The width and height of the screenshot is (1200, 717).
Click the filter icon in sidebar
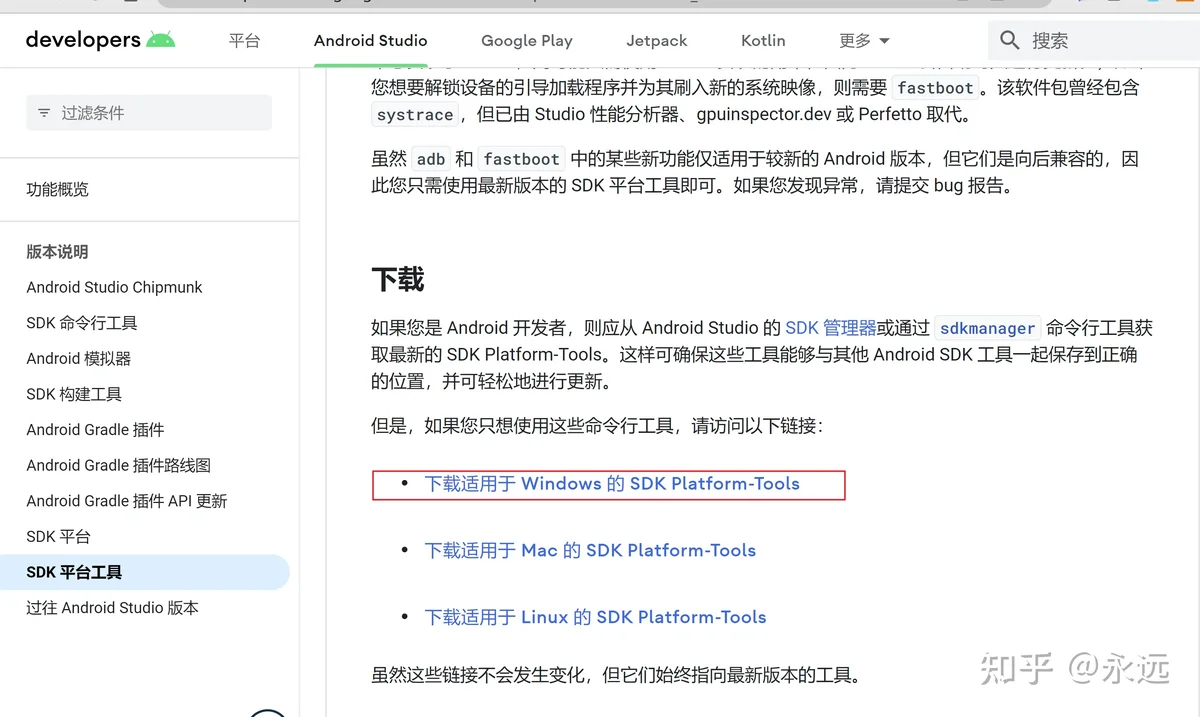(44, 113)
